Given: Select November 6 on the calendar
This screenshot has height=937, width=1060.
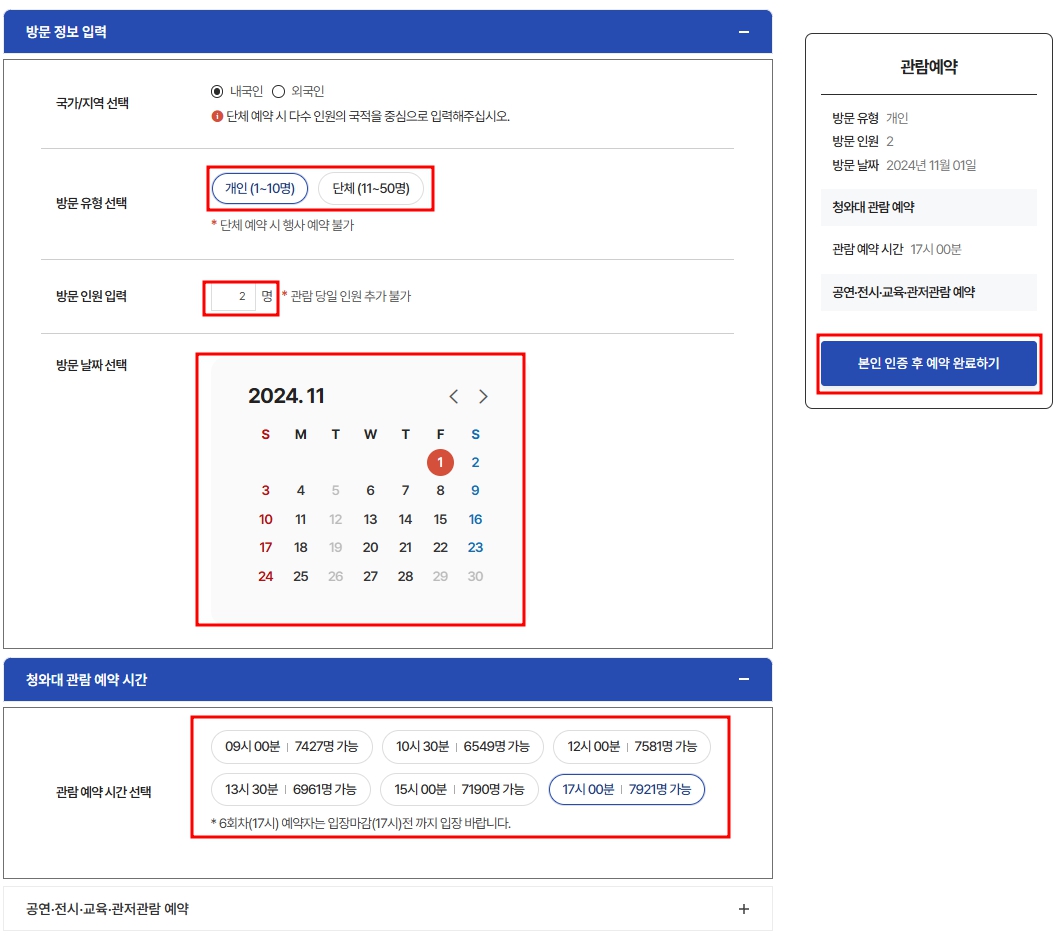Looking at the screenshot, I should [x=370, y=491].
